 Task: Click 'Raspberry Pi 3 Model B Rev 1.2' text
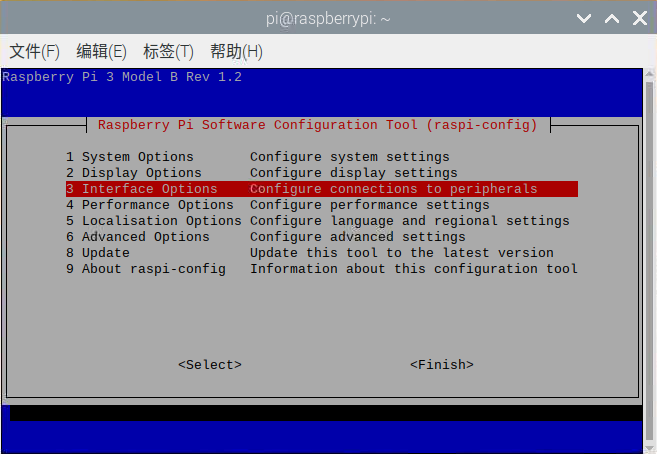[122, 77]
